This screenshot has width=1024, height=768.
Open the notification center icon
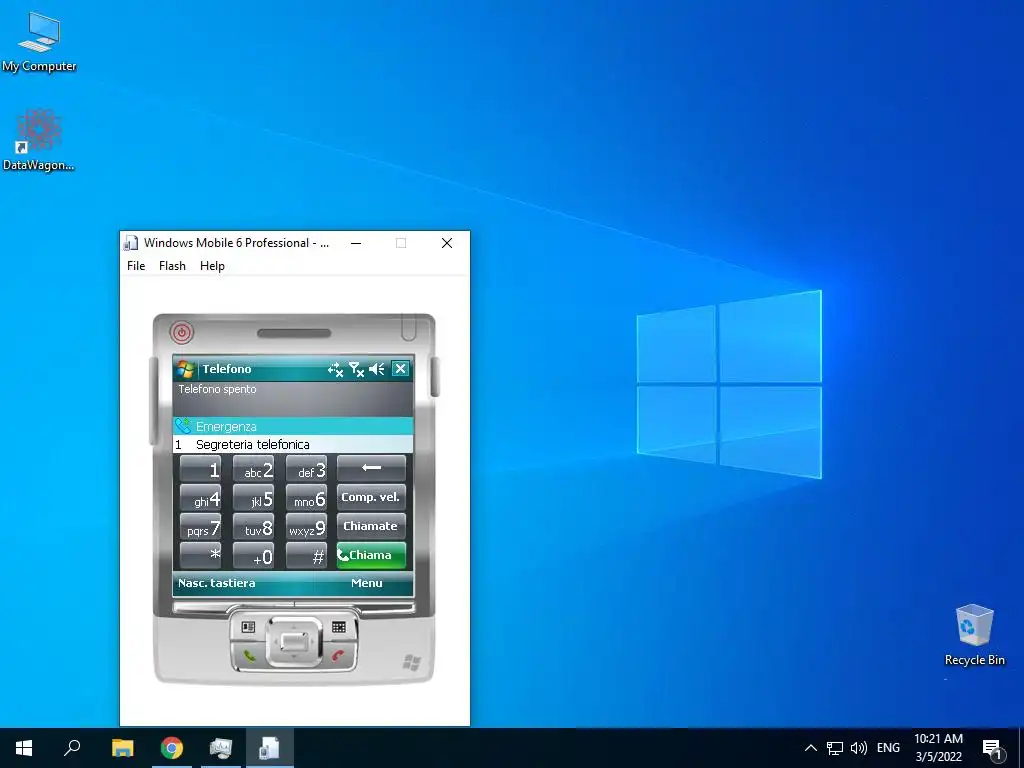(x=992, y=749)
